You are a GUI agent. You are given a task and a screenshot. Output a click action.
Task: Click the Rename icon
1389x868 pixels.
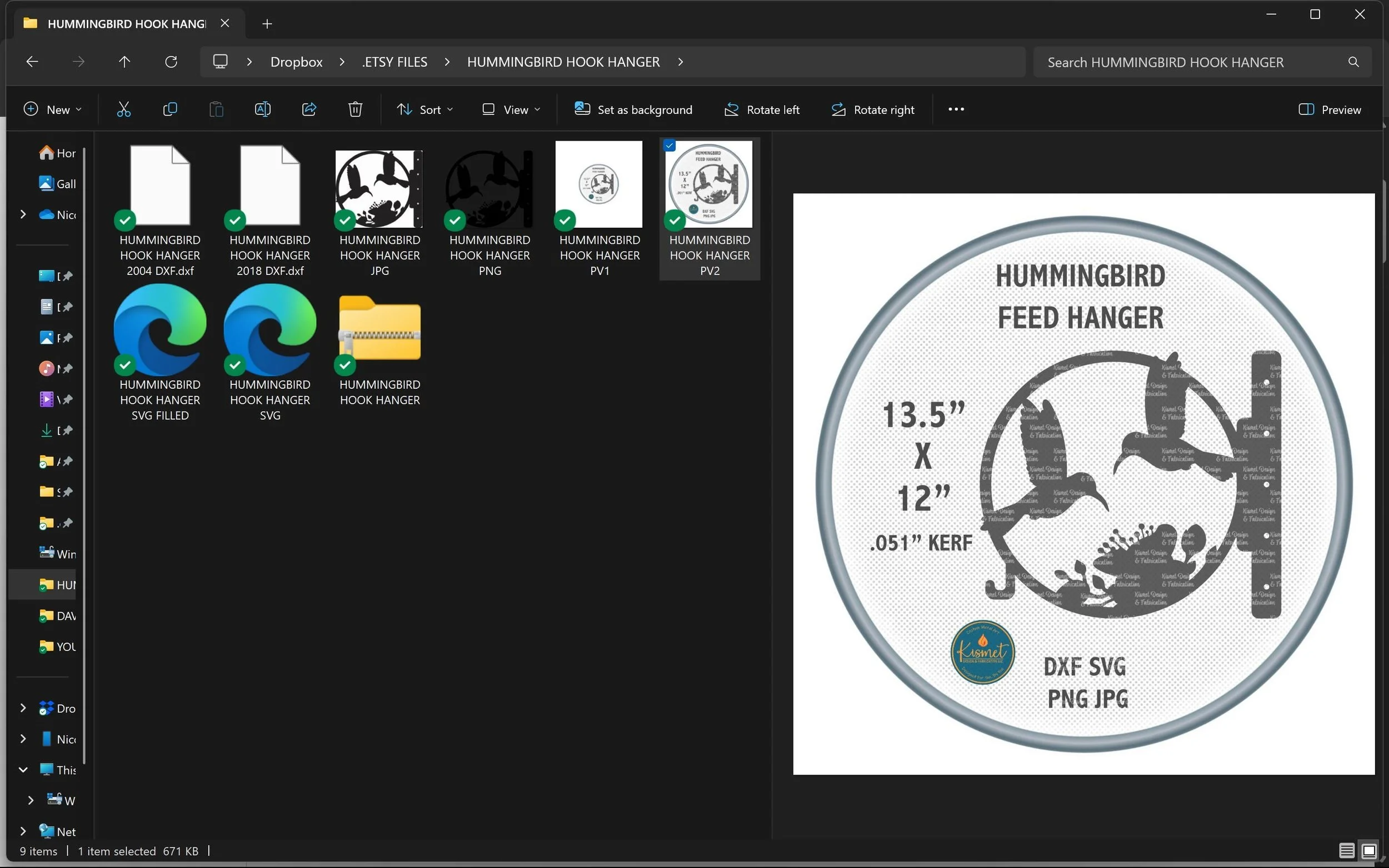pyautogui.click(x=262, y=109)
